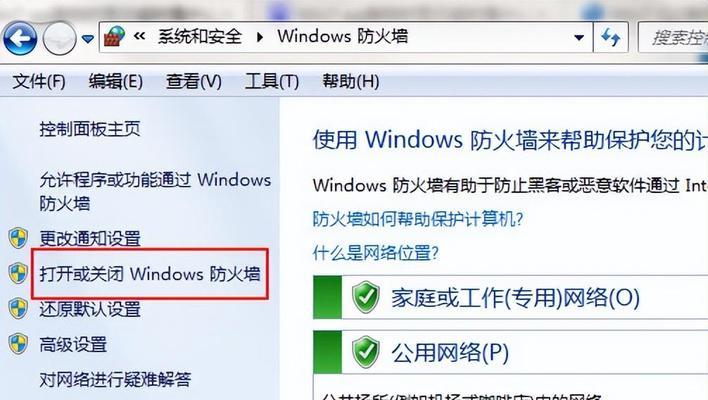
Task: Expand the address bar history dropdown
Action: (x=579, y=37)
